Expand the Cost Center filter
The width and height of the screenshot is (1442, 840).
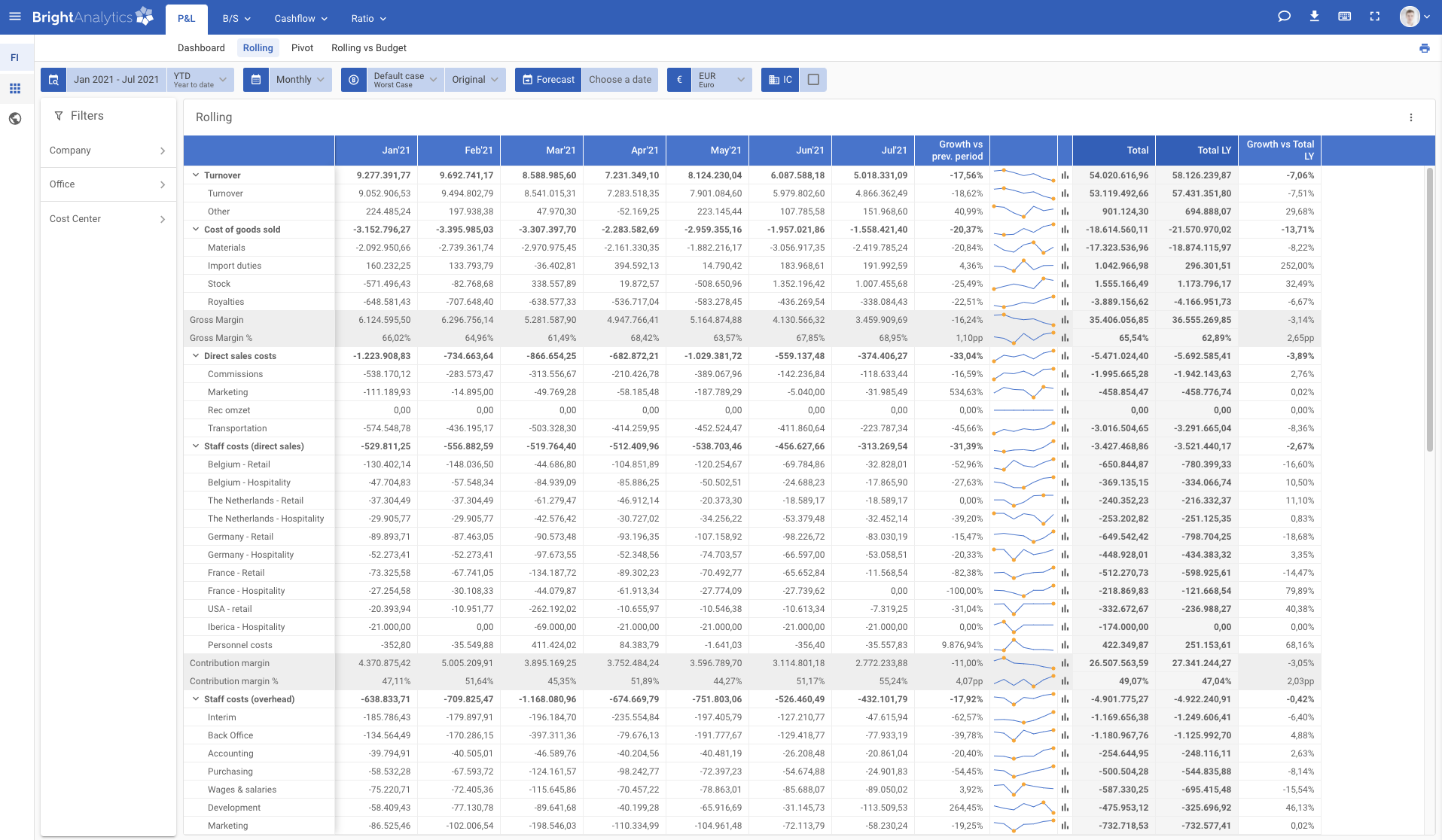click(x=108, y=219)
